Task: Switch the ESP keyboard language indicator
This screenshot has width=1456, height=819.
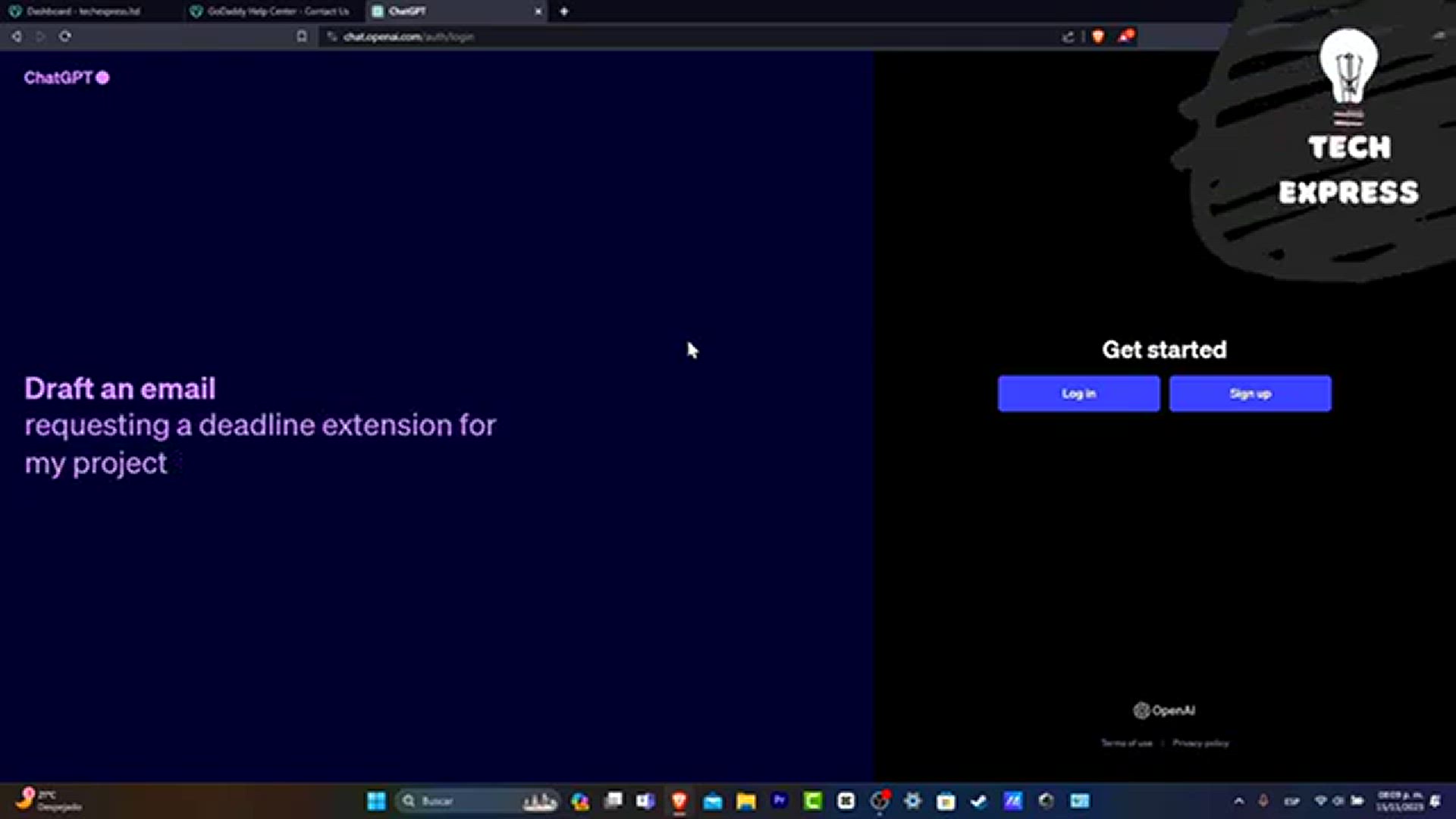Action: pyautogui.click(x=1291, y=801)
